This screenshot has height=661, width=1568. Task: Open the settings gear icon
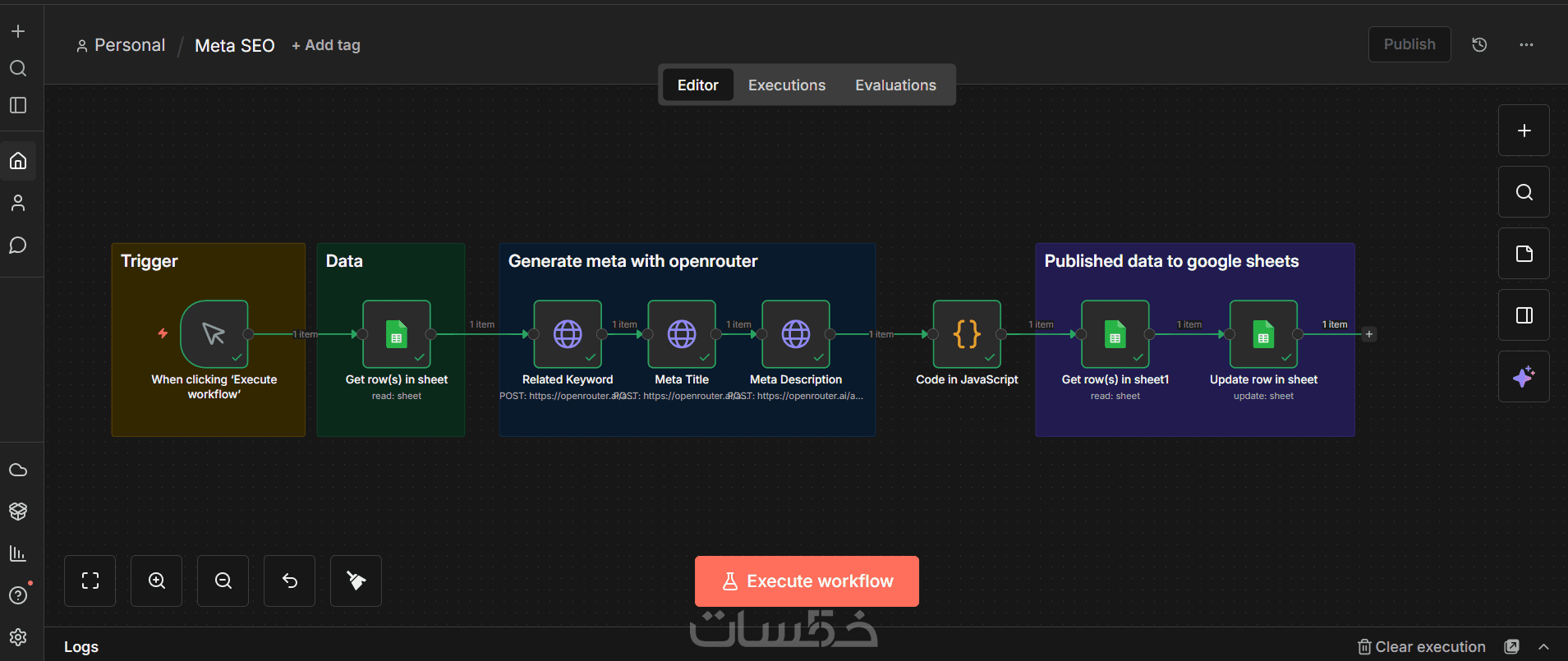coord(18,637)
